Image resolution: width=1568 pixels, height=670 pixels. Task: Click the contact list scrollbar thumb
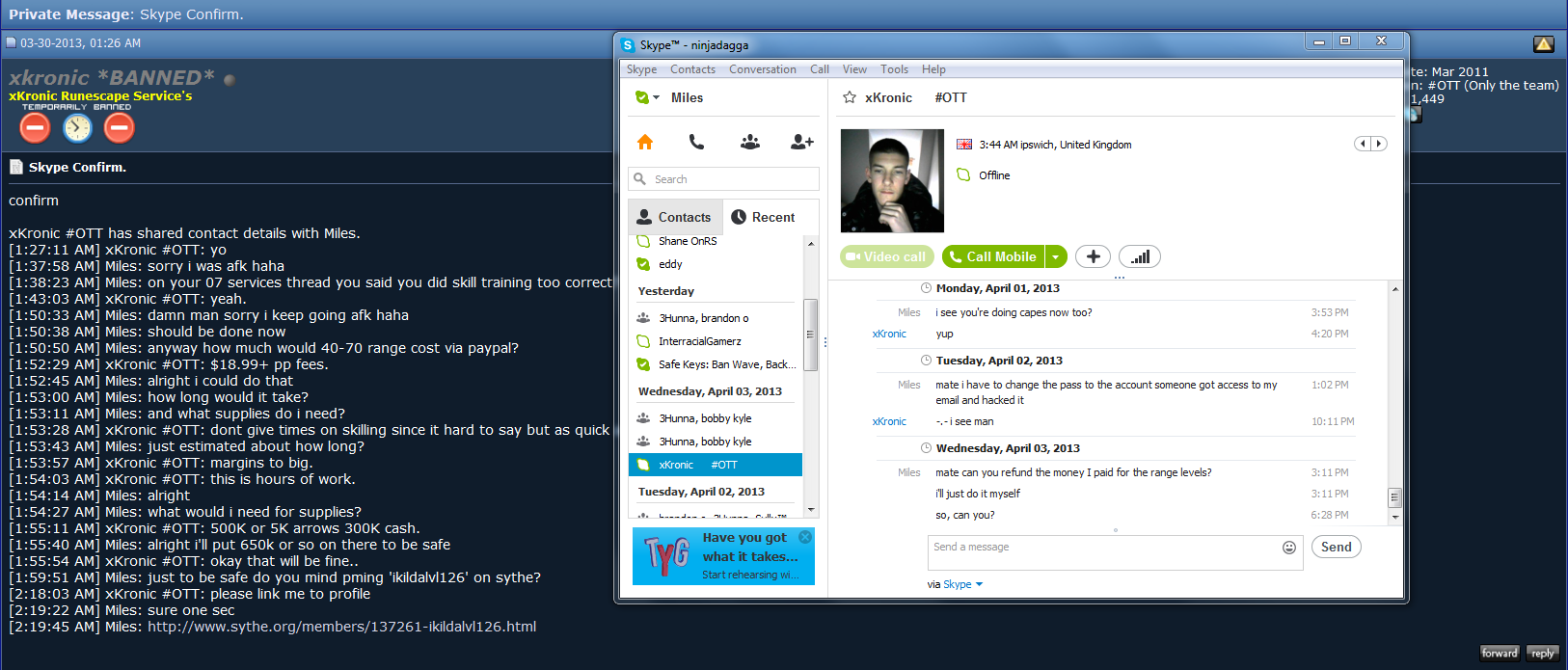pyautogui.click(x=810, y=335)
